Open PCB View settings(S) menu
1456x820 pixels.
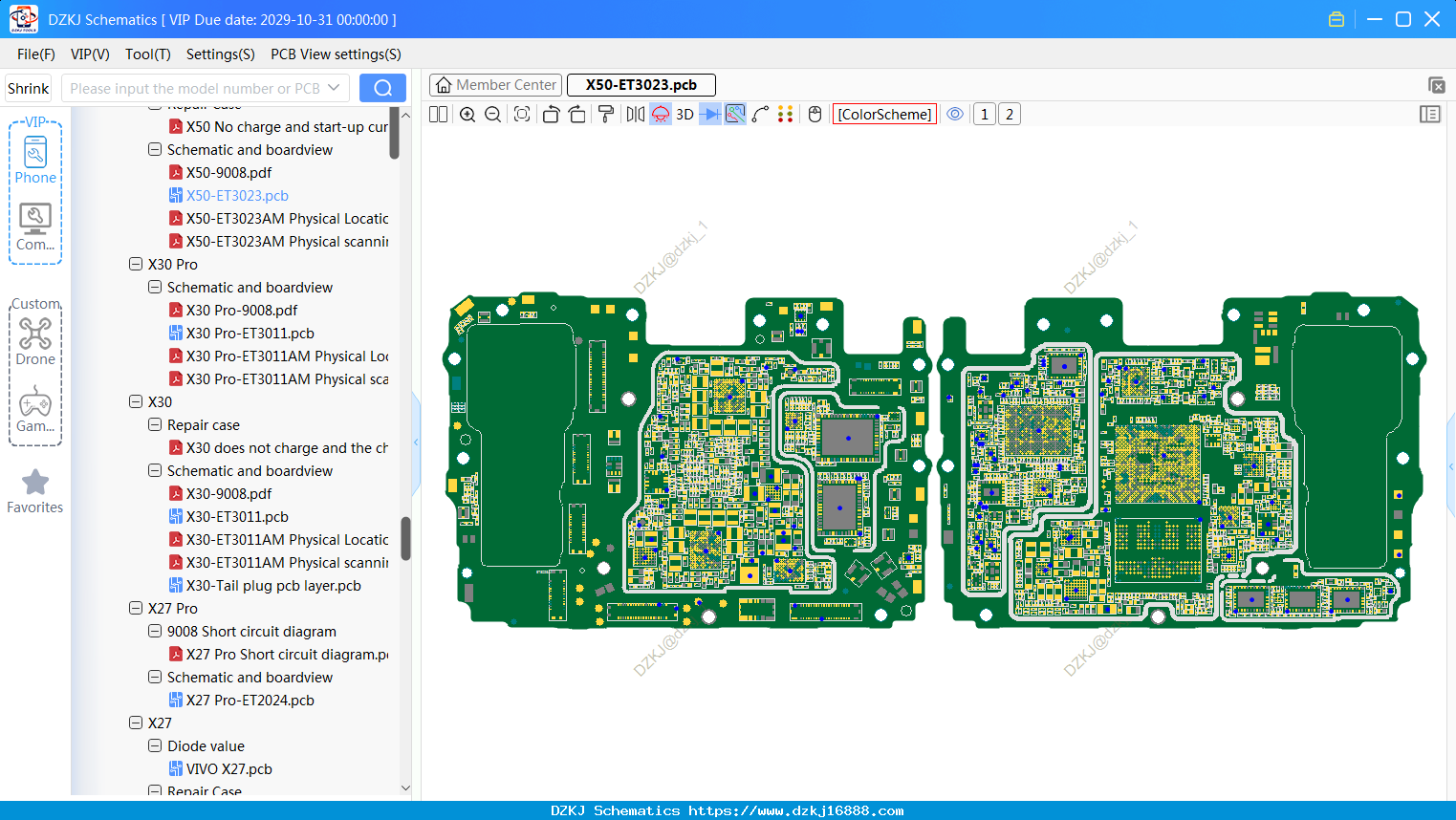point(336,54)
